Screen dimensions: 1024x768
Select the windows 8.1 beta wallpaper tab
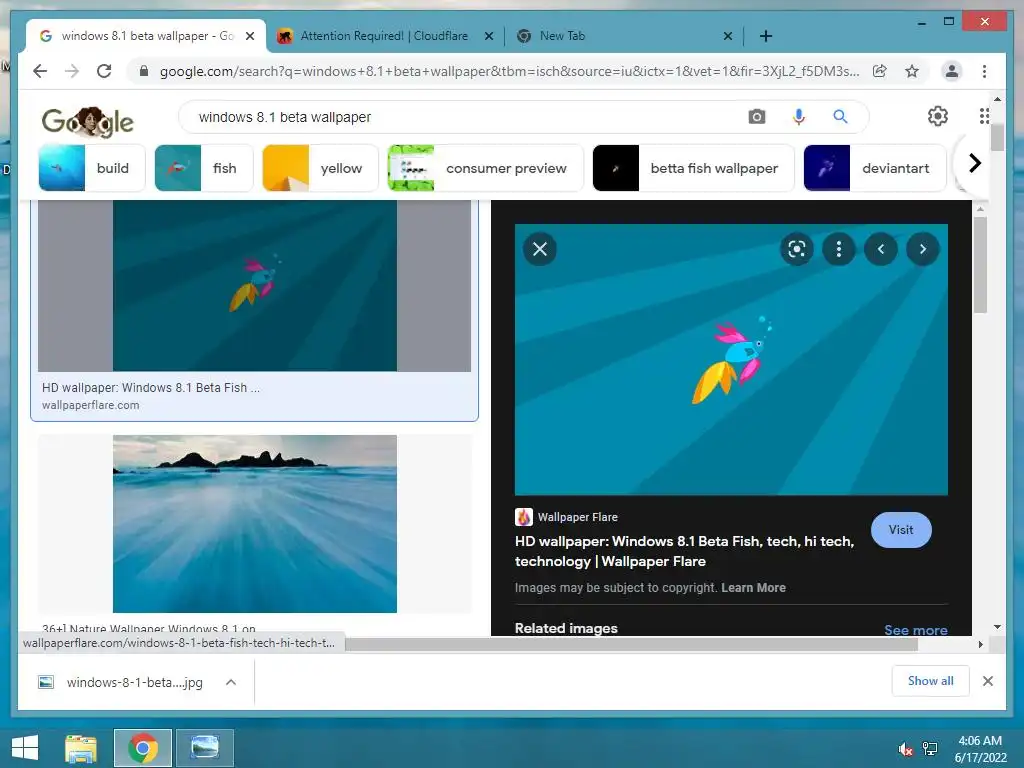[146, 36]
